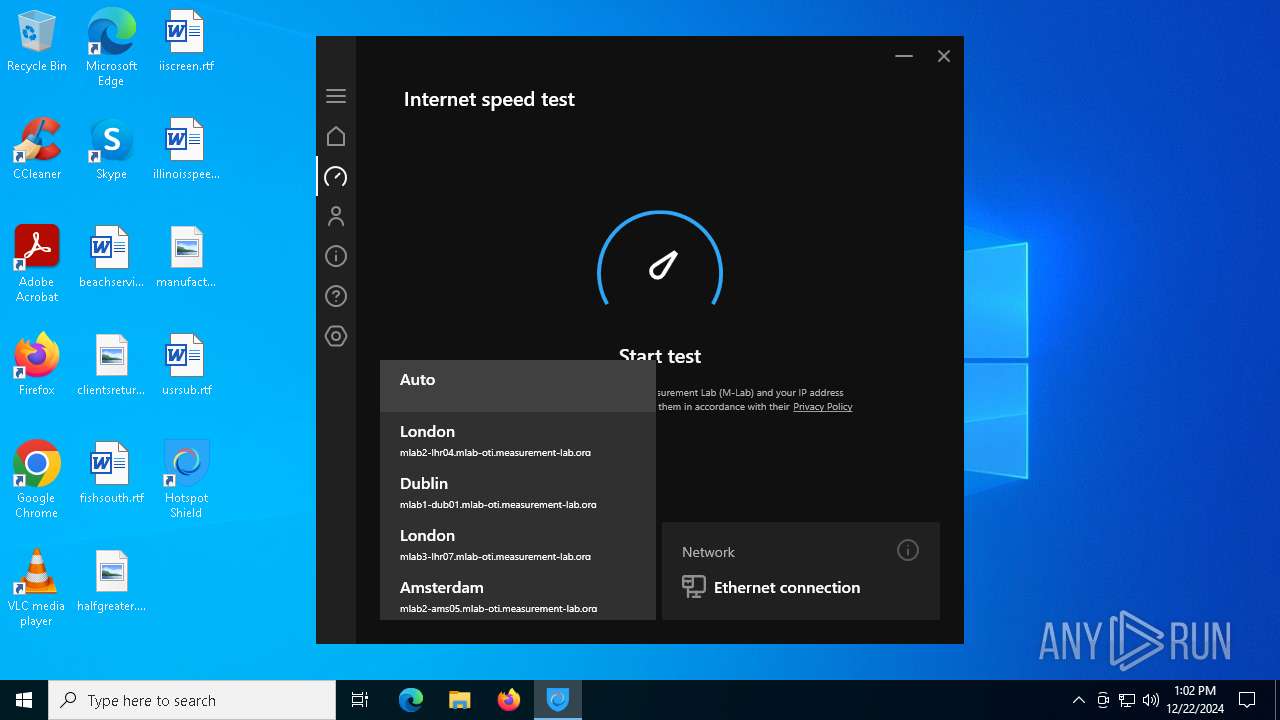The height and width of the screenshot is (720, 1280).
Task: Go to the Home icon in sidebar
Action: 336,136
